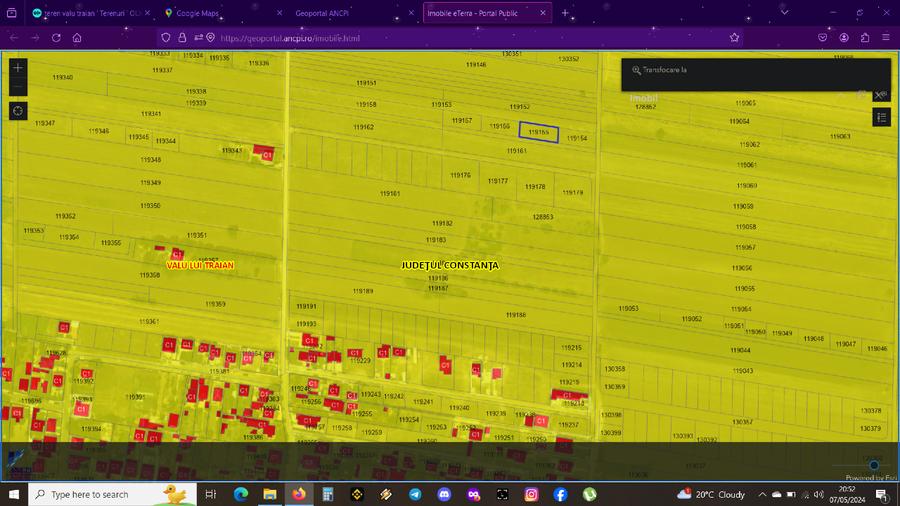The width and height of the screenshot is (900, 506).
Task: Open the Firefox application menu
Action: [886, 38]
